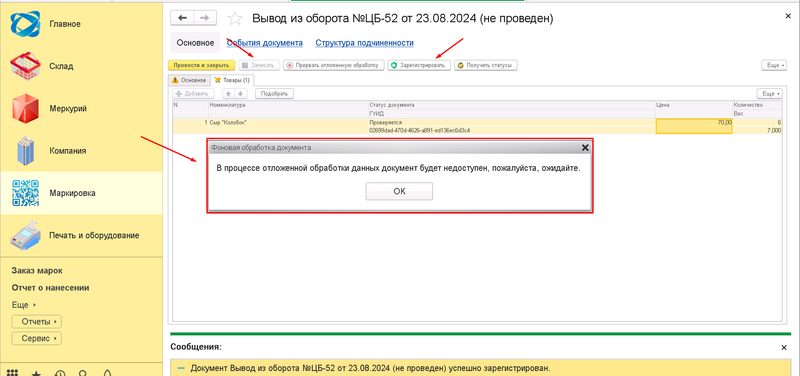This screenshot has height=376, width=800.
Task: Click Прервать отложенную обработку
Action: 334,65
